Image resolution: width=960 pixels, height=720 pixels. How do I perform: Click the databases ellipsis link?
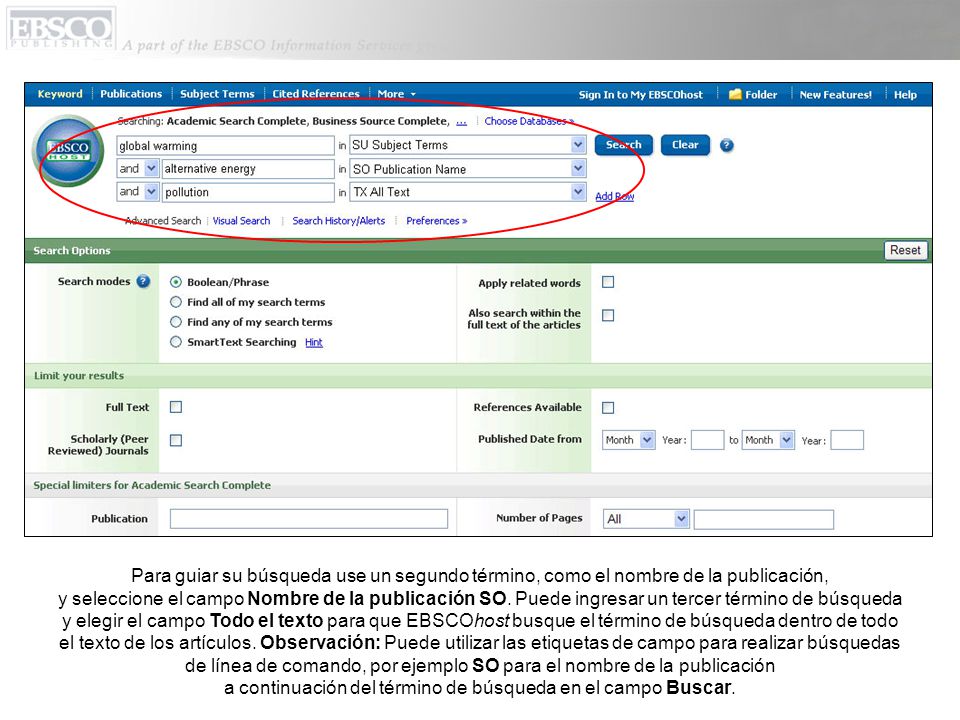pos(462,122)
